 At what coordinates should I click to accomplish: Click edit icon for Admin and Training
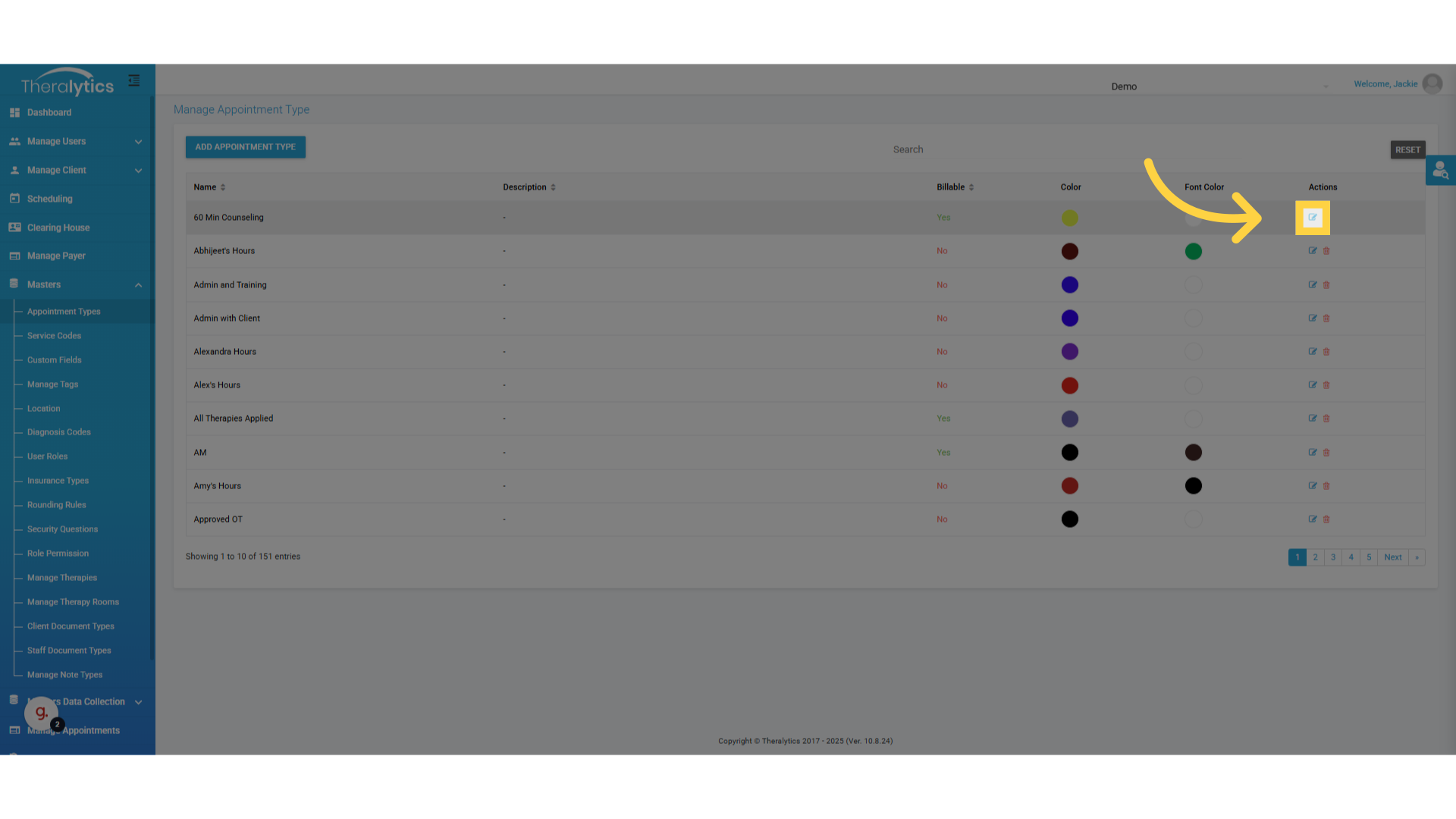pyautogui.click(x=1312, y=285)
